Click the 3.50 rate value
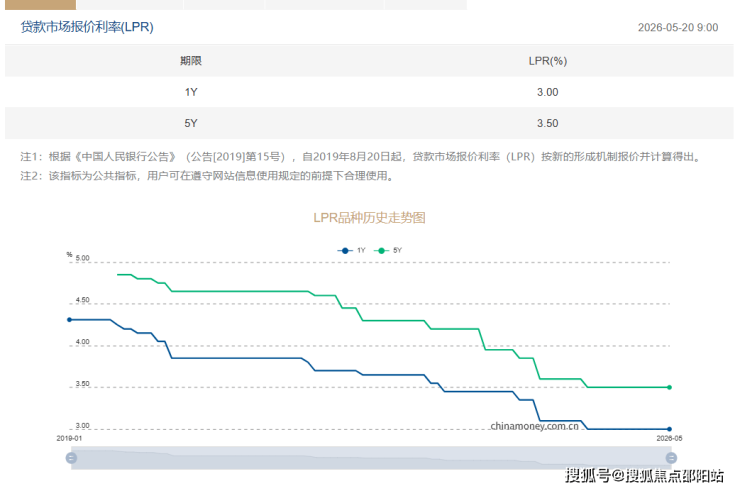Viewport: 740px width, 491px height. (547, 123)
